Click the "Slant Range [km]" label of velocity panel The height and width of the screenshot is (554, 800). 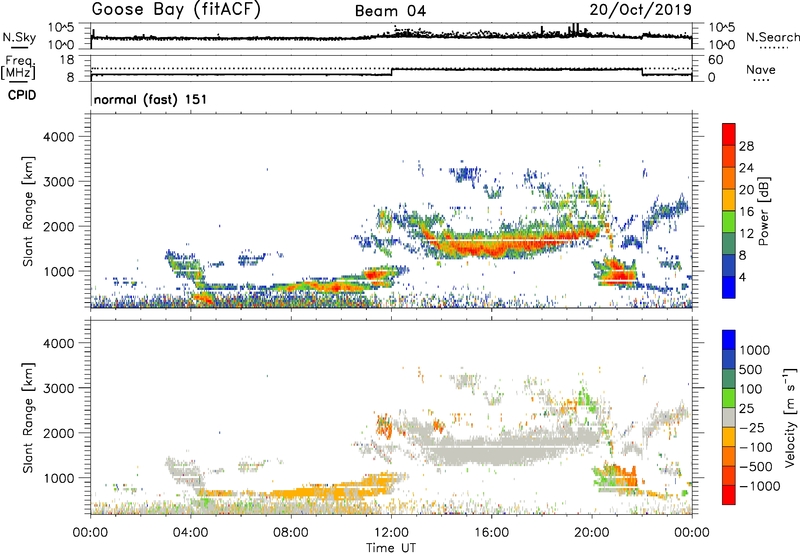[x=28, y=417]
